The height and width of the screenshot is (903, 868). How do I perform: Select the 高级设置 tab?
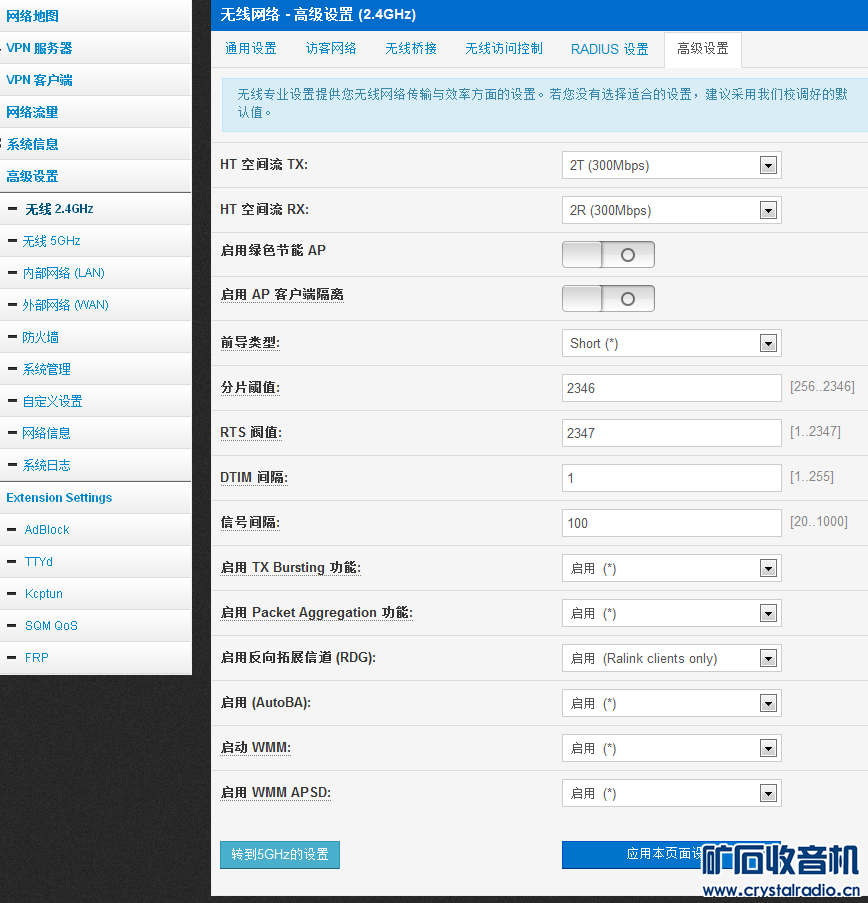click(703, 49)
